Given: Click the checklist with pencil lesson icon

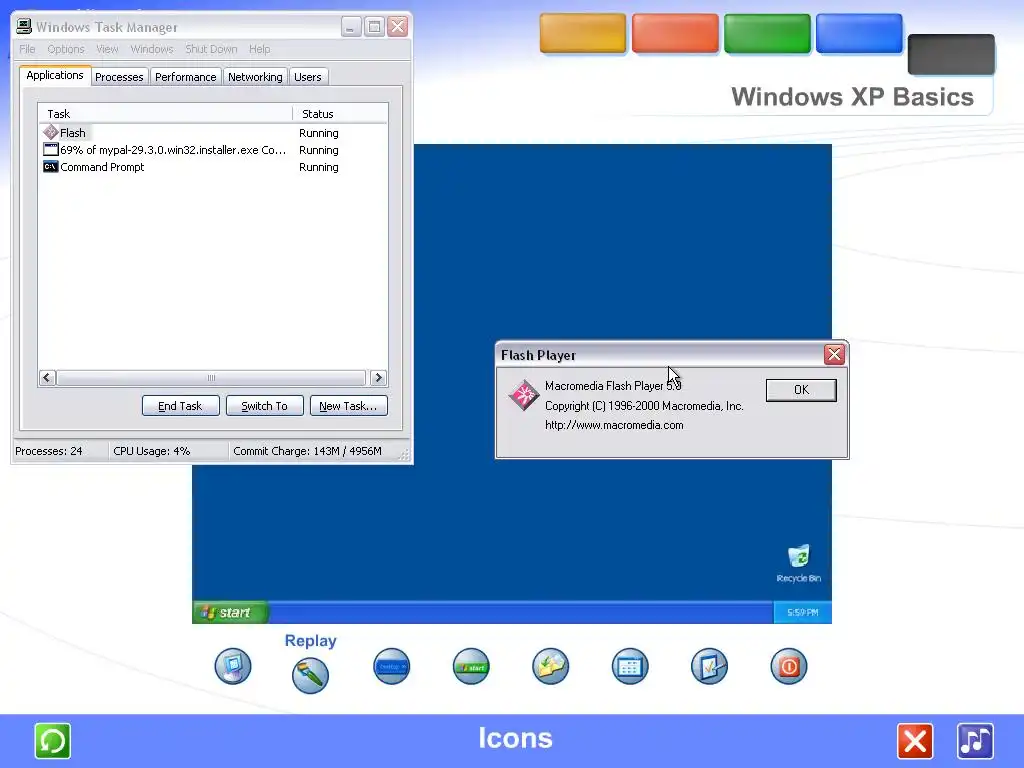Looking at the screenshot, I should coord(709,666).
